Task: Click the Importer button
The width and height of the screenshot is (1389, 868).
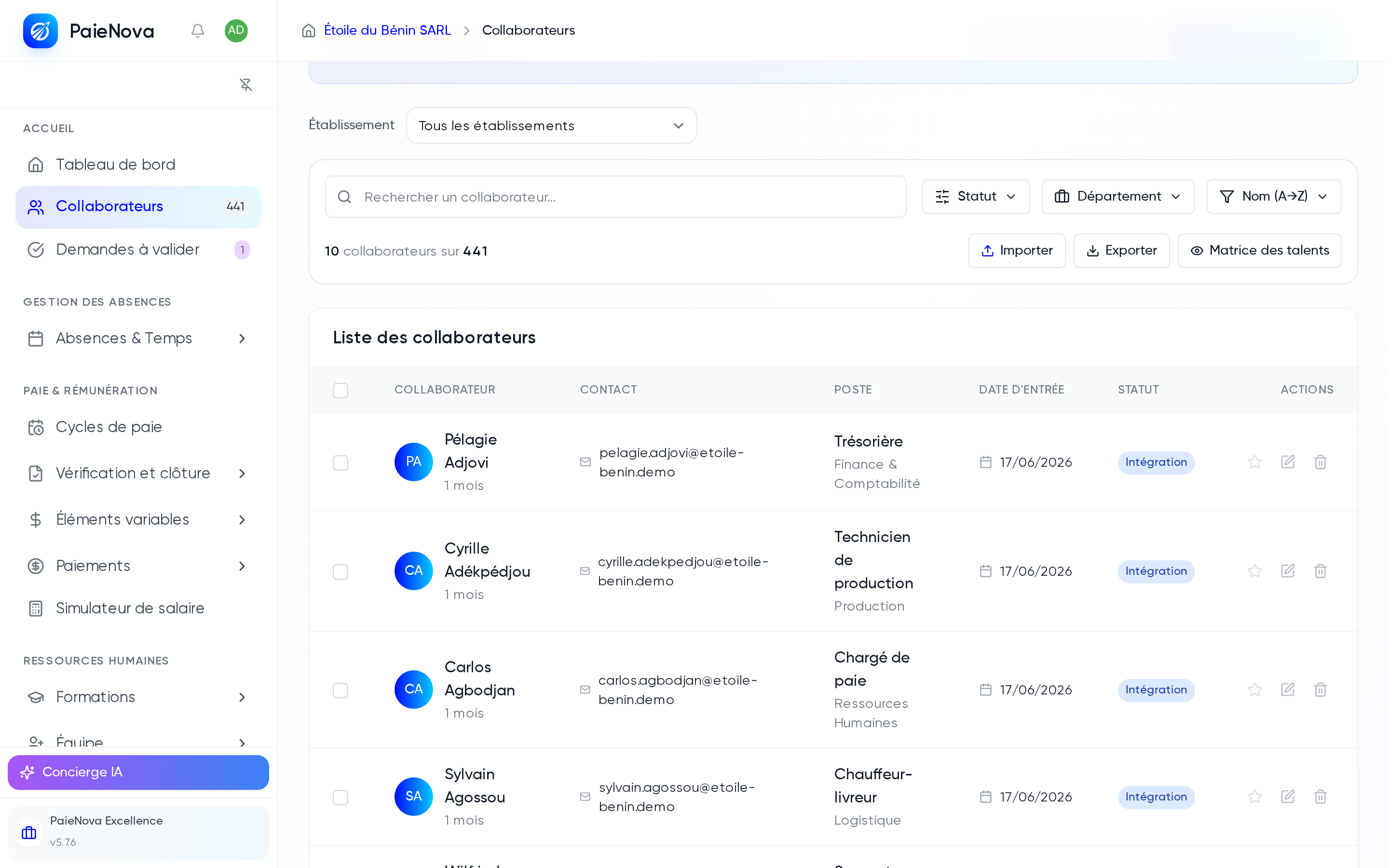Action: (1017, 251)
